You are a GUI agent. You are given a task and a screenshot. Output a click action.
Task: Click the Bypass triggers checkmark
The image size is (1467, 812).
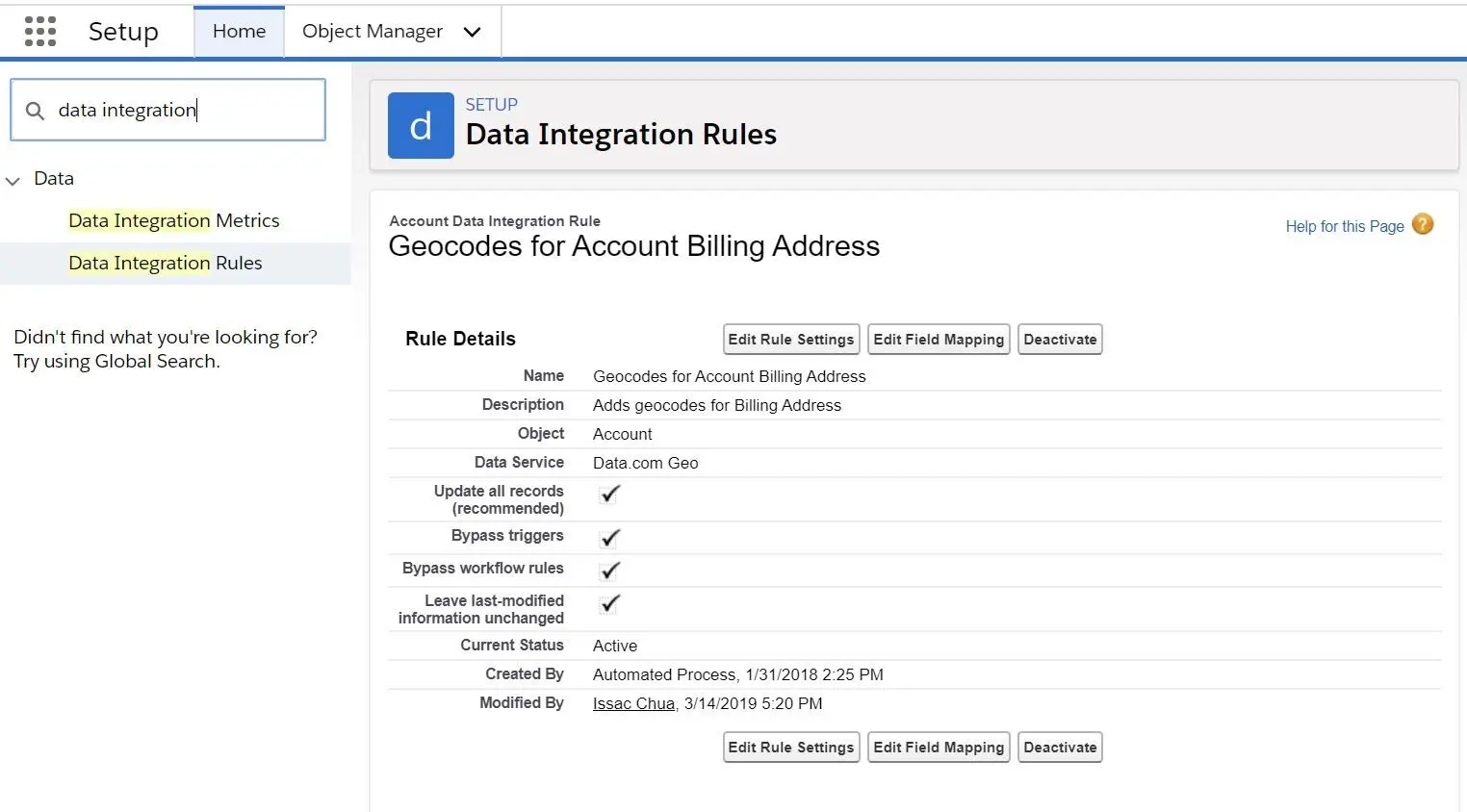610,538
